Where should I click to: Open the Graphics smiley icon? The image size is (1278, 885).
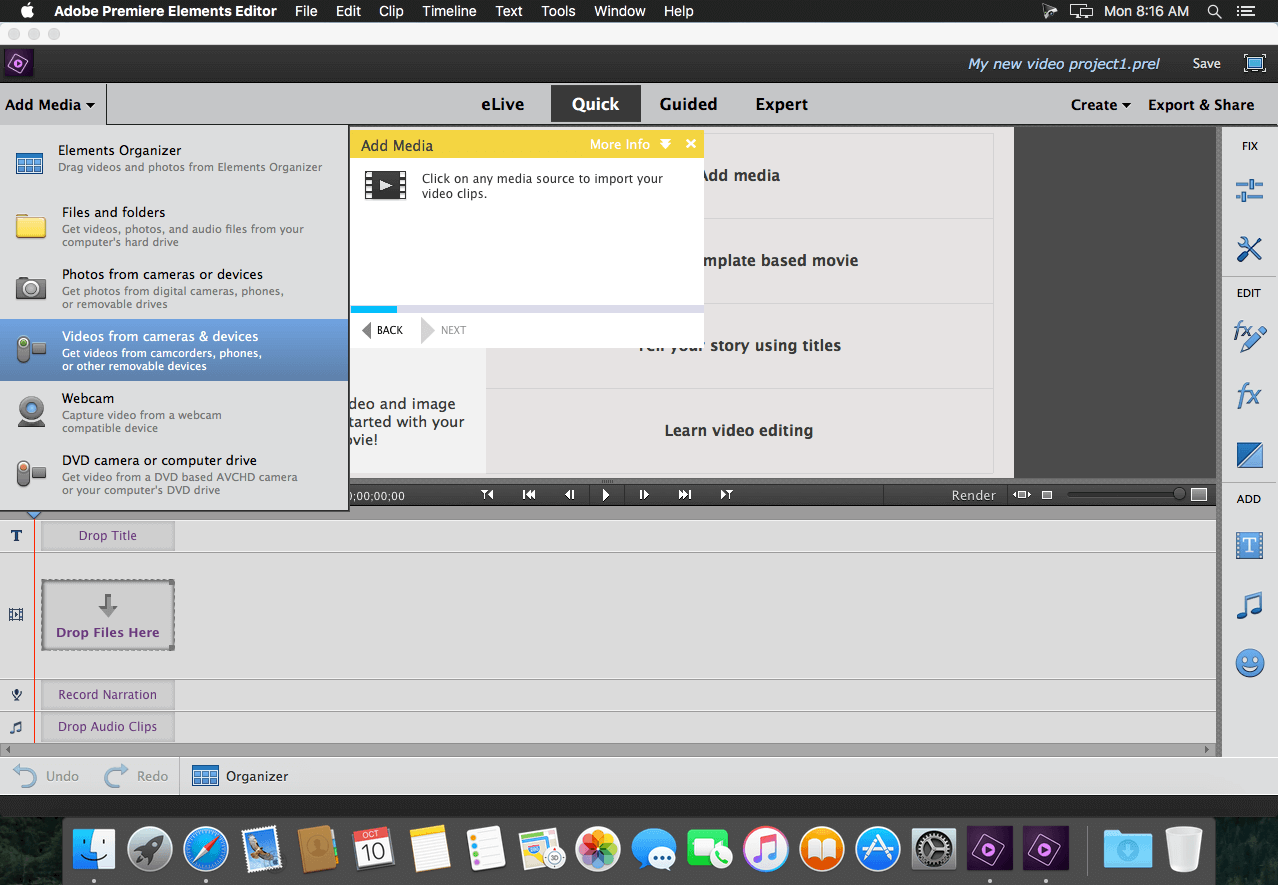(x=1249, y=663)
